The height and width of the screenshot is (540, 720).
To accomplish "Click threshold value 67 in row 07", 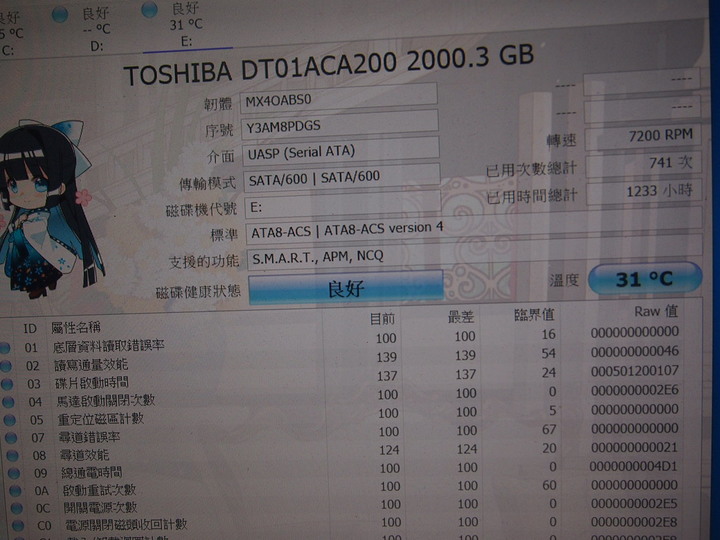I will (x=549, y=430).
